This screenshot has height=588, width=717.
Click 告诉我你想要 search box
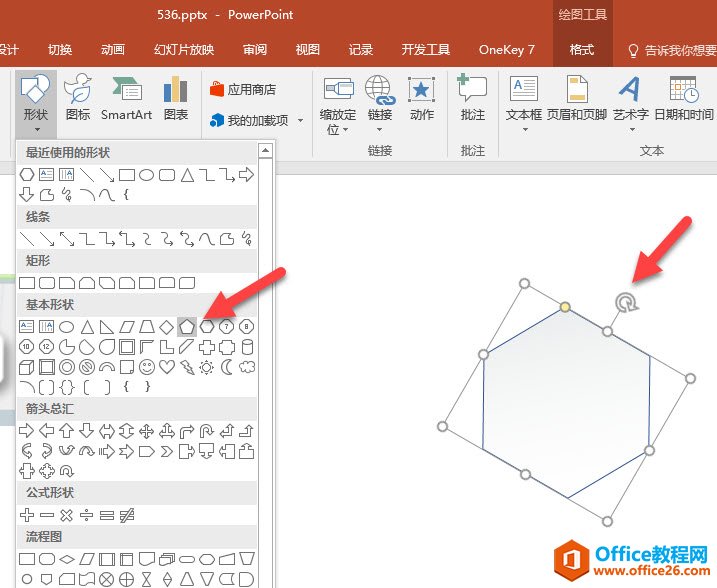coord(672,50)
